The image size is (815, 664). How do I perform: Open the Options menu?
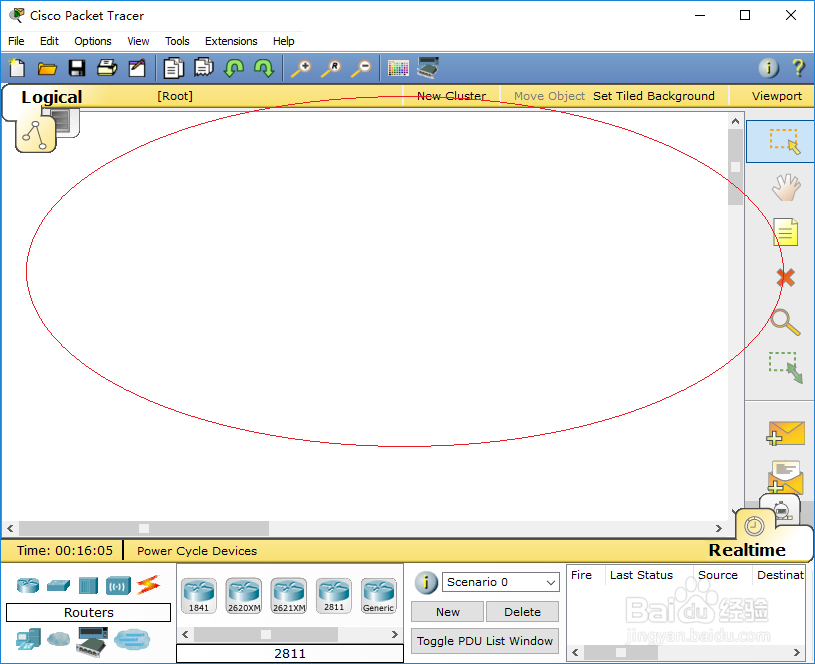[93, 41]
